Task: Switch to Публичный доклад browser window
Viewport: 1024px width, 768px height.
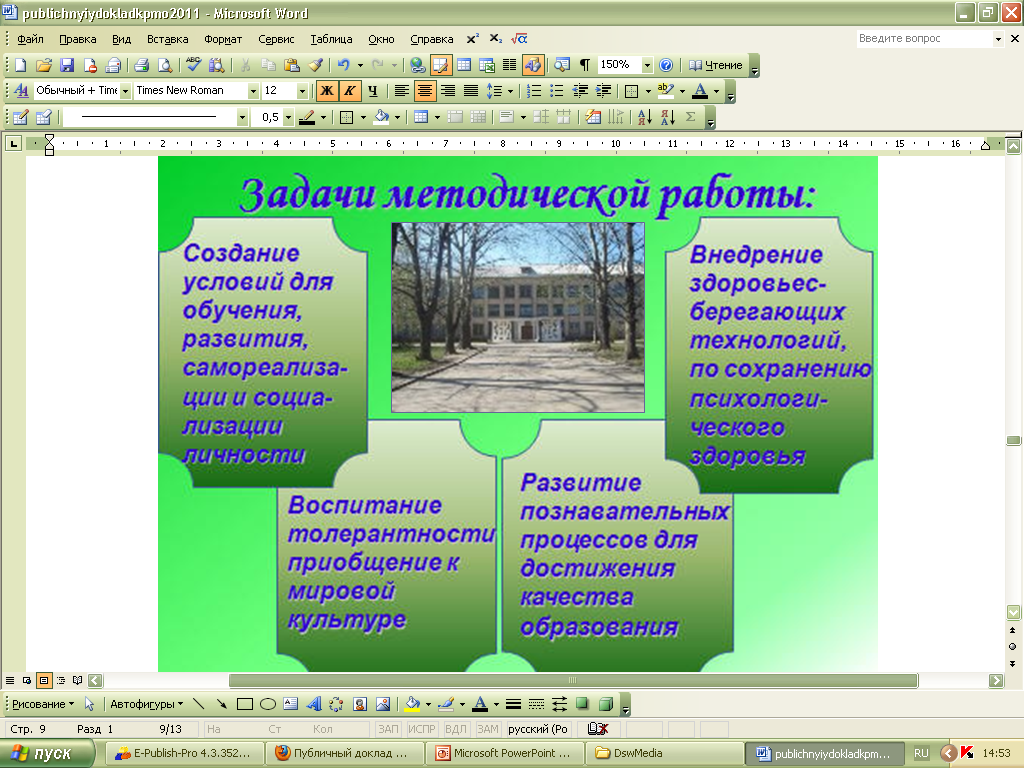Action: click(345, 753)
